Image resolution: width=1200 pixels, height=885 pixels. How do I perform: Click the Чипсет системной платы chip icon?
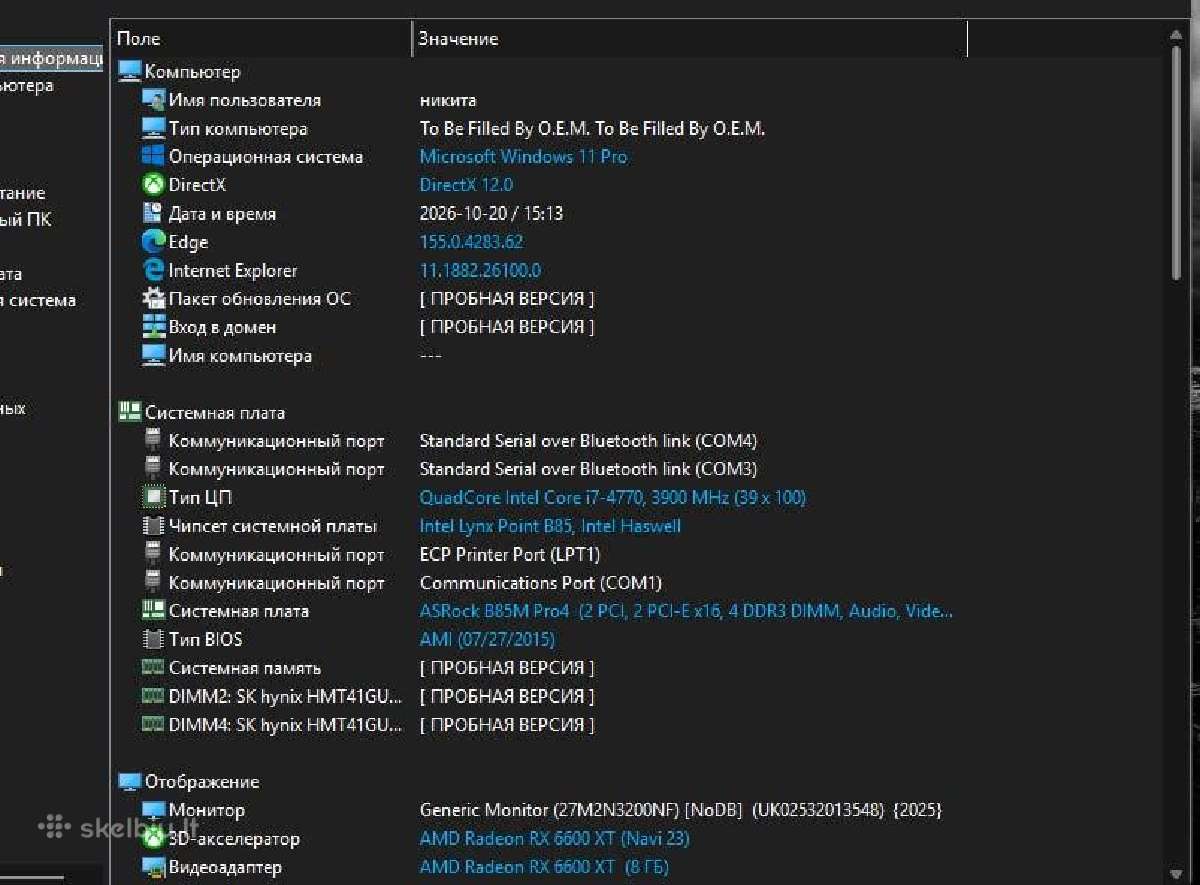click(x=153, y=525)
